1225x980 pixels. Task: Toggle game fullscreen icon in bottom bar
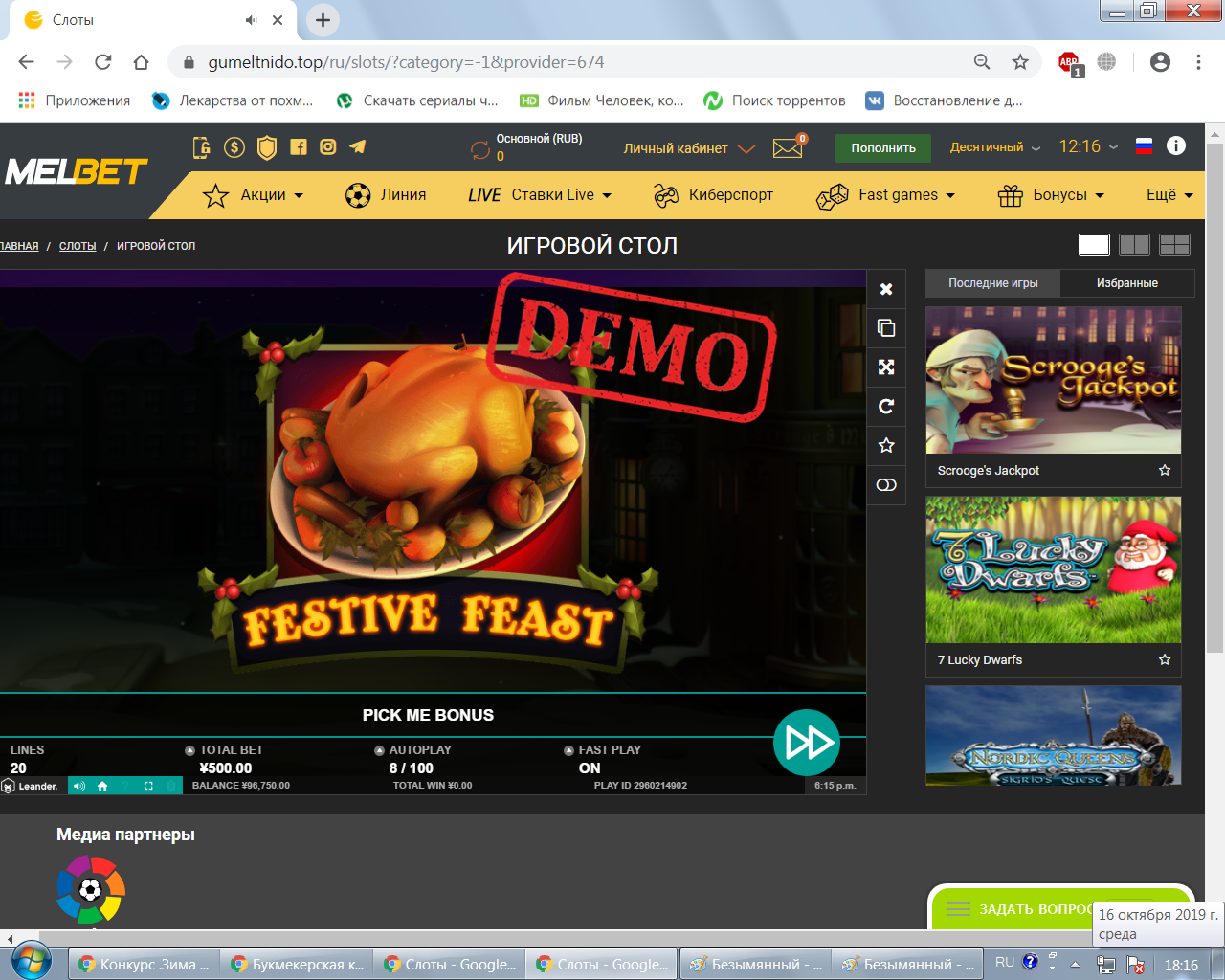pyautogui.click(x=148, y=786)
